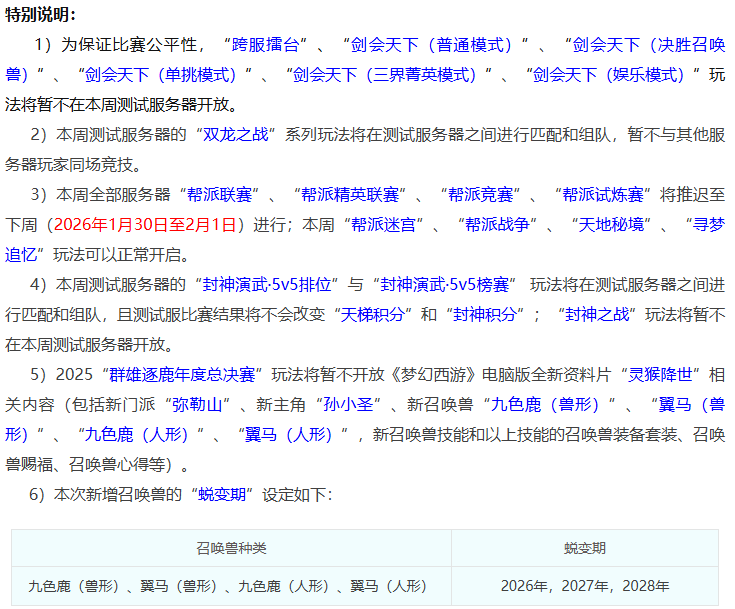
Task: Select the table cell "2026年，2027年，2028年"
Action: (584, 586)
